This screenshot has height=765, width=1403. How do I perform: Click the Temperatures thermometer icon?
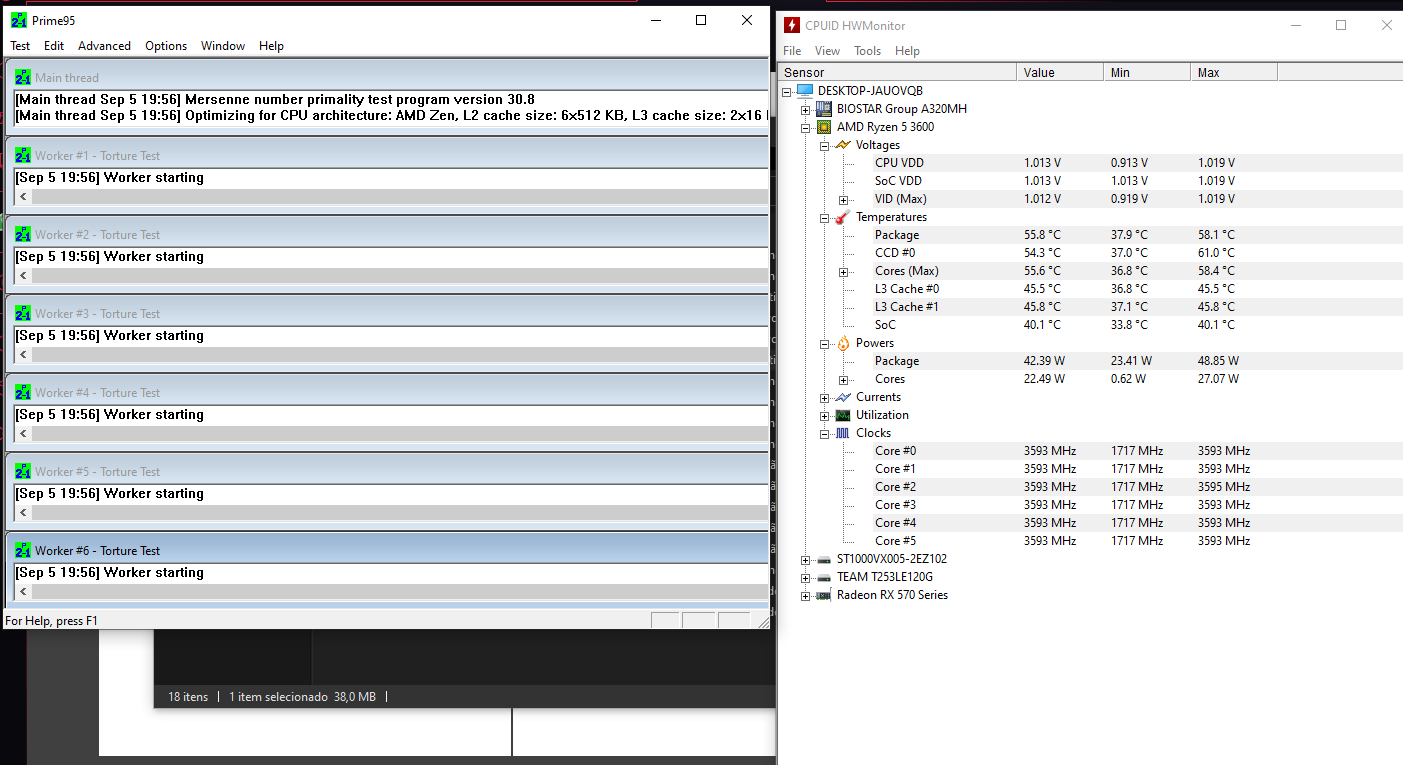point(843,217)
